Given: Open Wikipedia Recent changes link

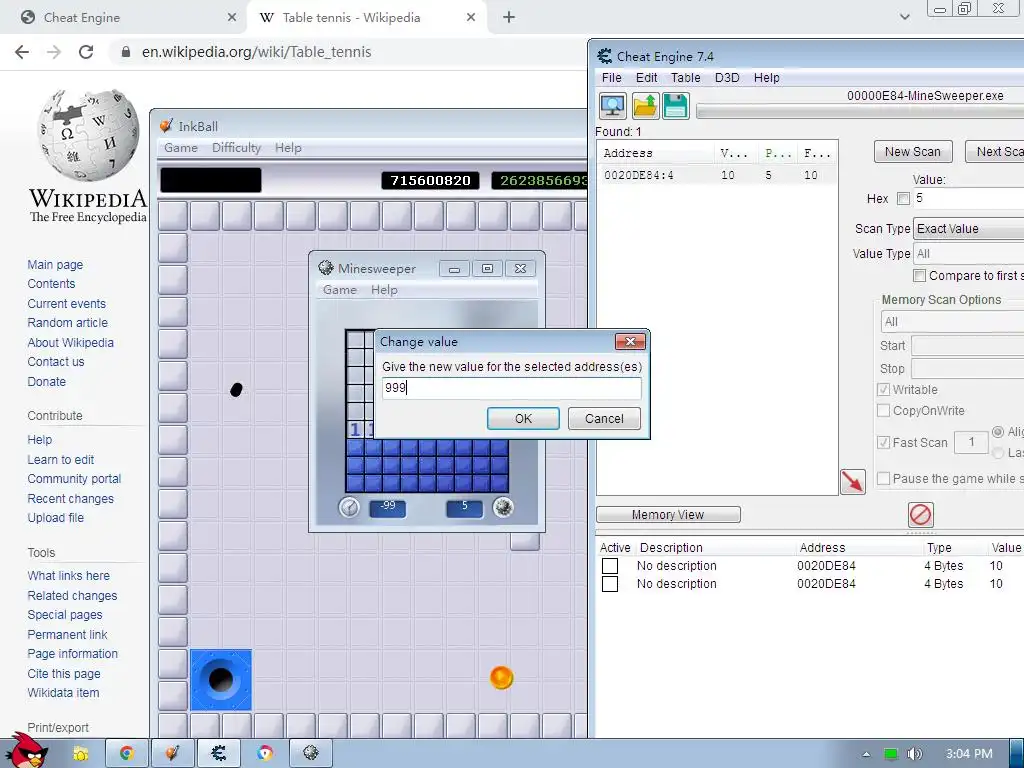Looking at the screenshot, I should pos(71,498).
